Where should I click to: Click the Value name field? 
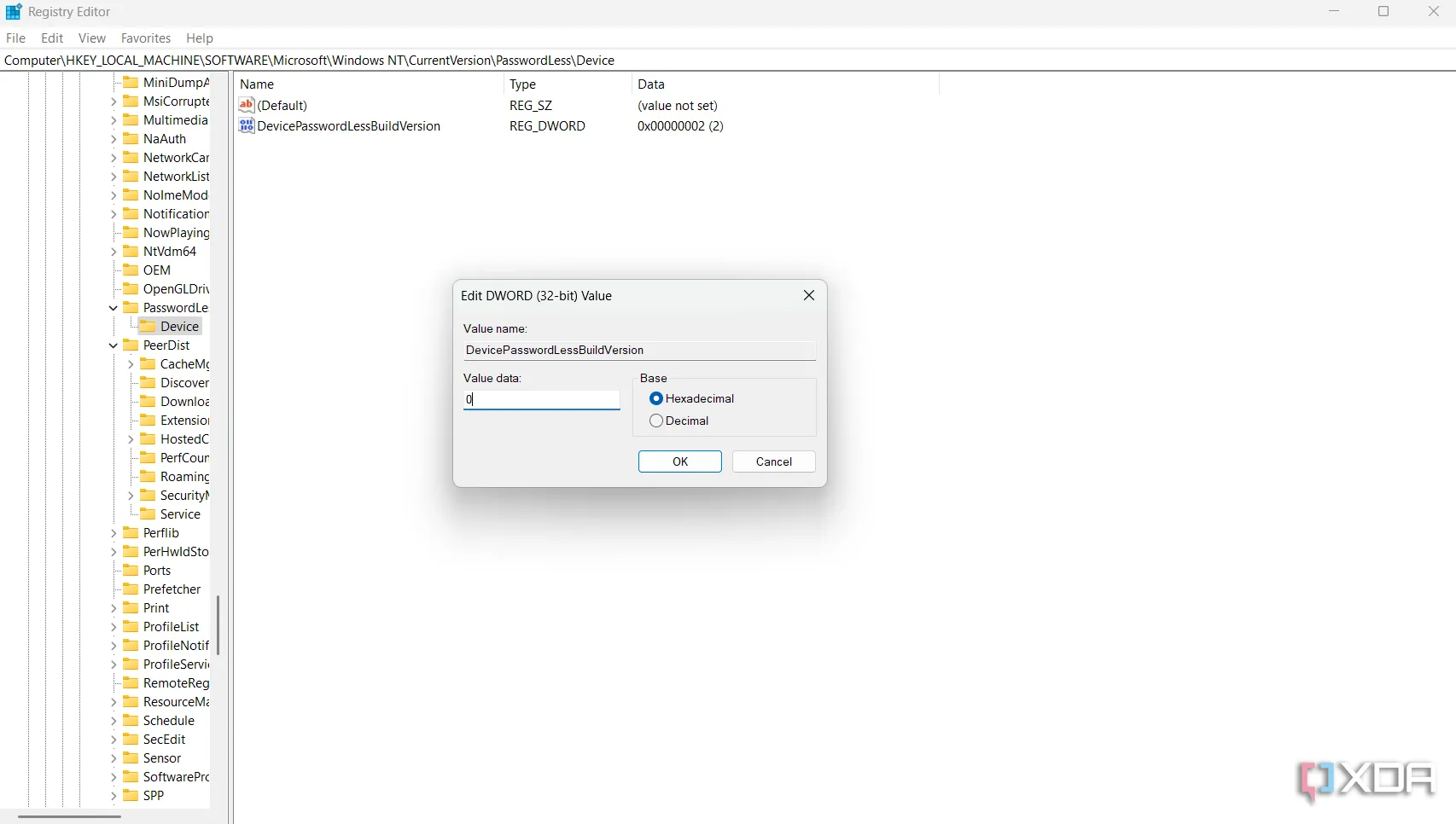tap(639, 351)
